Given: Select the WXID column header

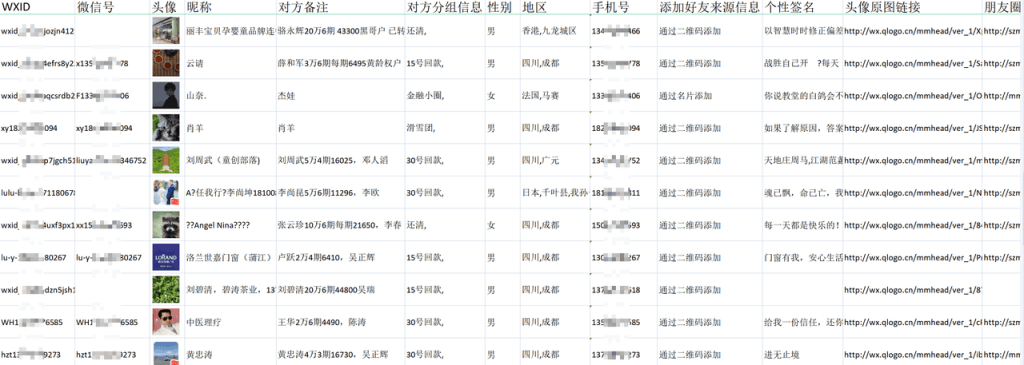Looking at the screenshot, I should 15,7.
